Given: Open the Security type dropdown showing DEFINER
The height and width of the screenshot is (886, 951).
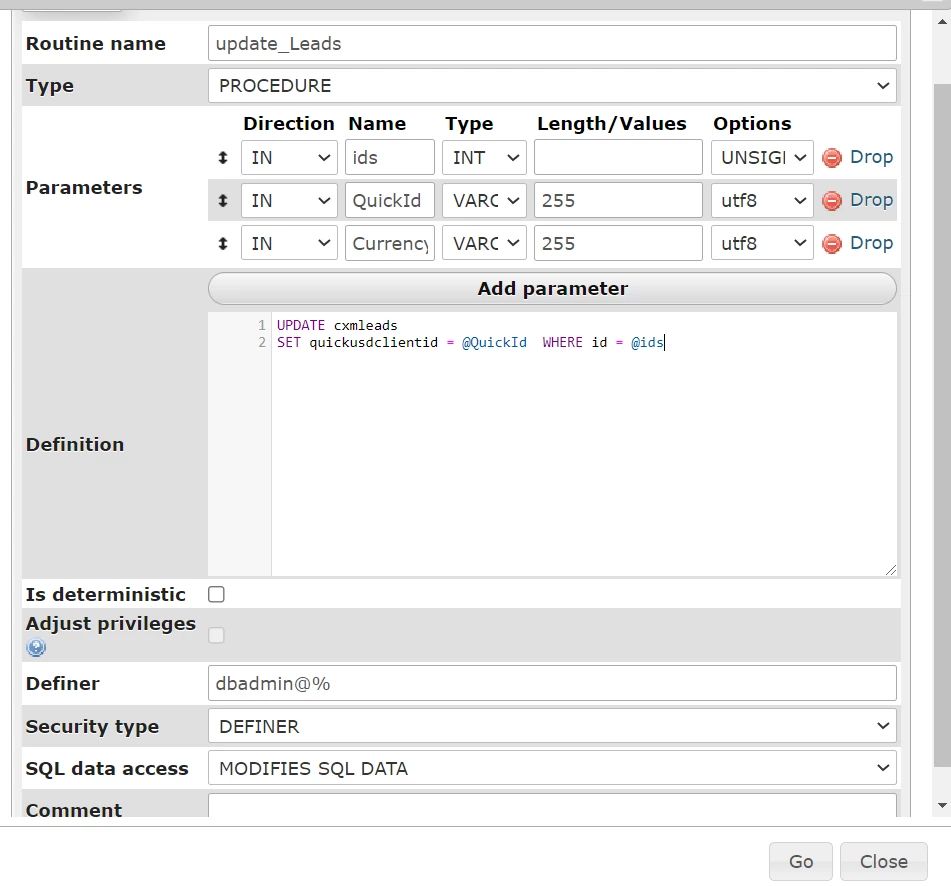Looking at the screenshot, I should [x=552, y=726].
